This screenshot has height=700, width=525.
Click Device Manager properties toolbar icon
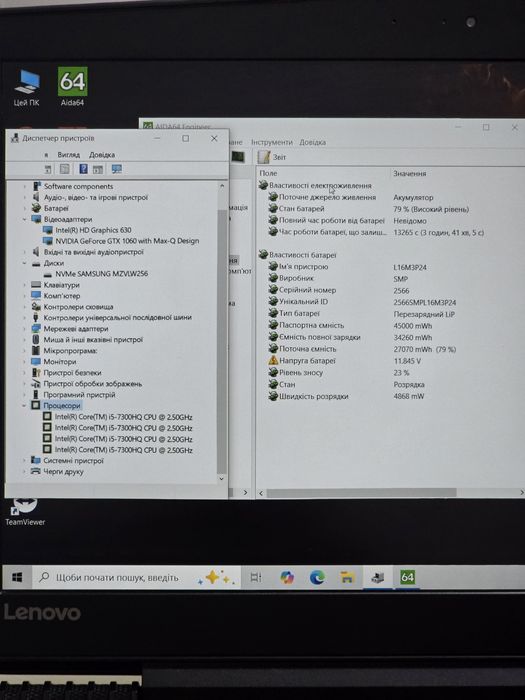pos(65,169)
